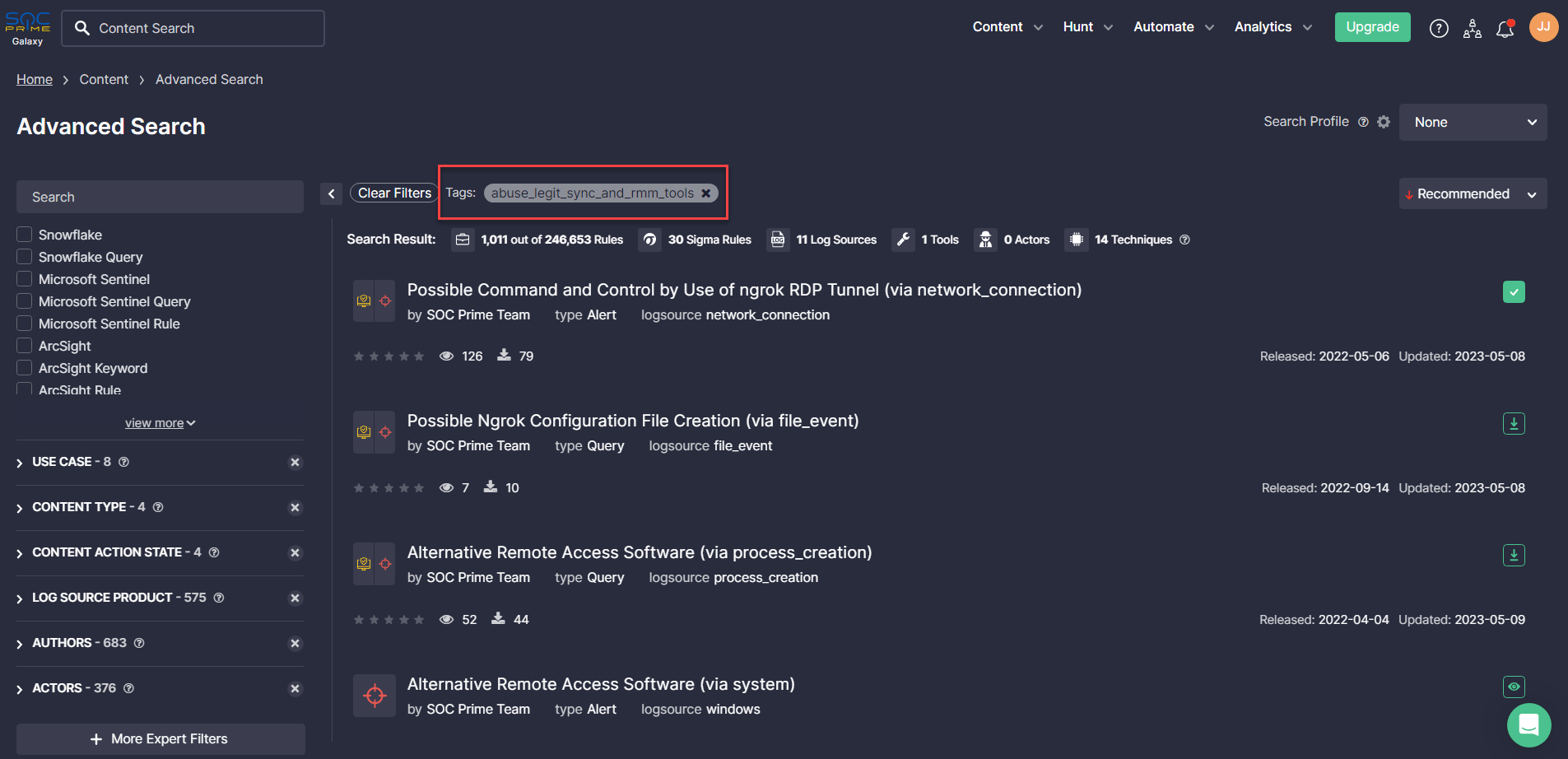1568x759 pixels.
Task: Focus the Content Search field
Action: coord(193,28)
